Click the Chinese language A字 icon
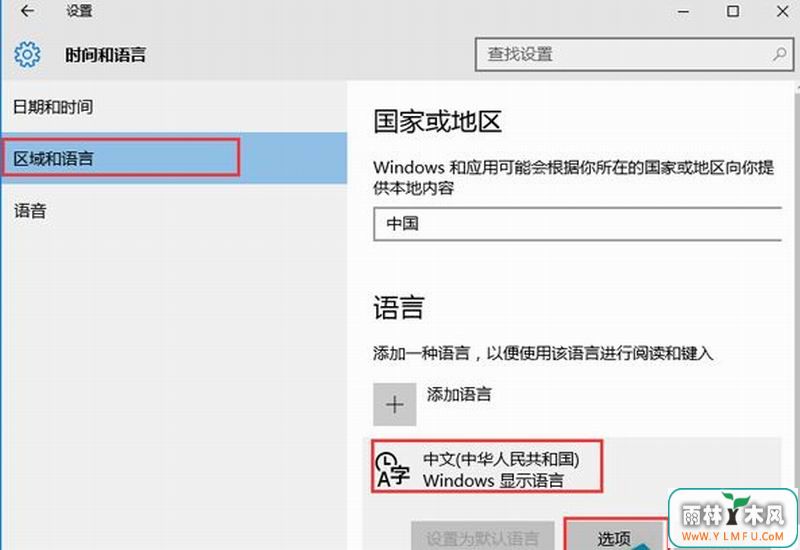The image size is (800, 550). [x=392, y=469]
